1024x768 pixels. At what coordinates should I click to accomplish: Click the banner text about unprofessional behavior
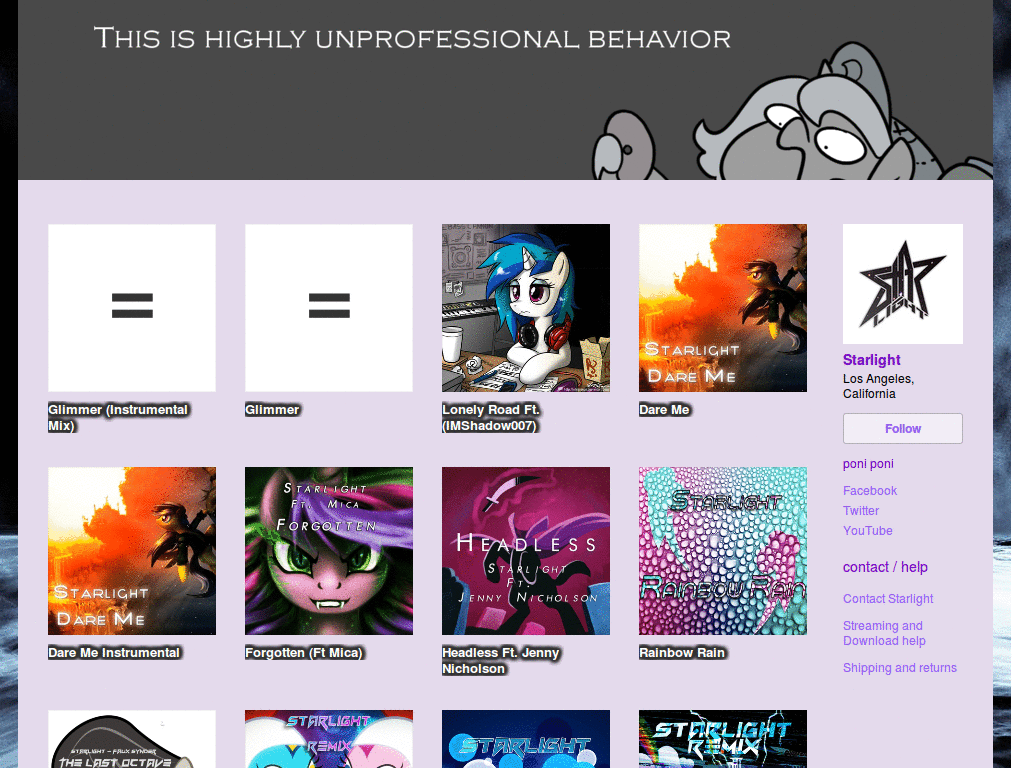pyautogui.click(x=412, y=38)
